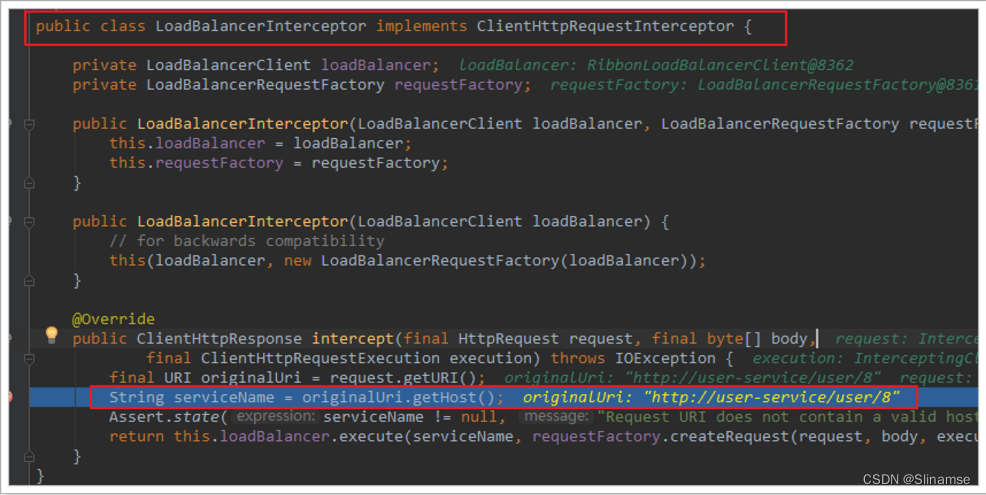Viewport: 986px width, 495px height.
Task: Click the 'null' keyword in the assertion
Action: click(479, 417)
